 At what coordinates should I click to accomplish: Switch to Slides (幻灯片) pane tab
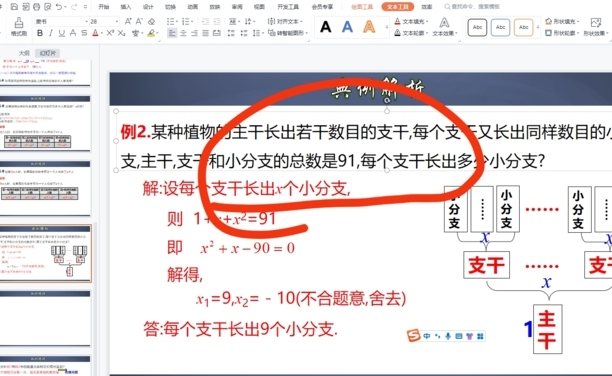pyautogui.click(x=48, y=53)
